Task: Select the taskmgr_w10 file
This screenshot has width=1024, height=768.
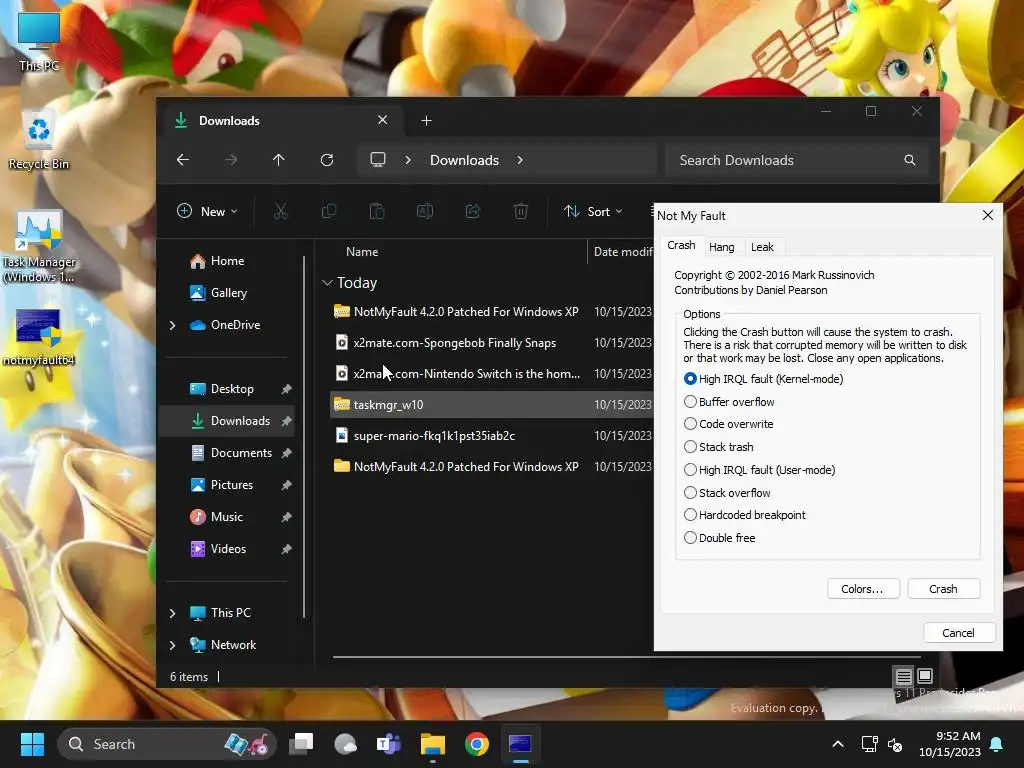Action: click(492, 404)
